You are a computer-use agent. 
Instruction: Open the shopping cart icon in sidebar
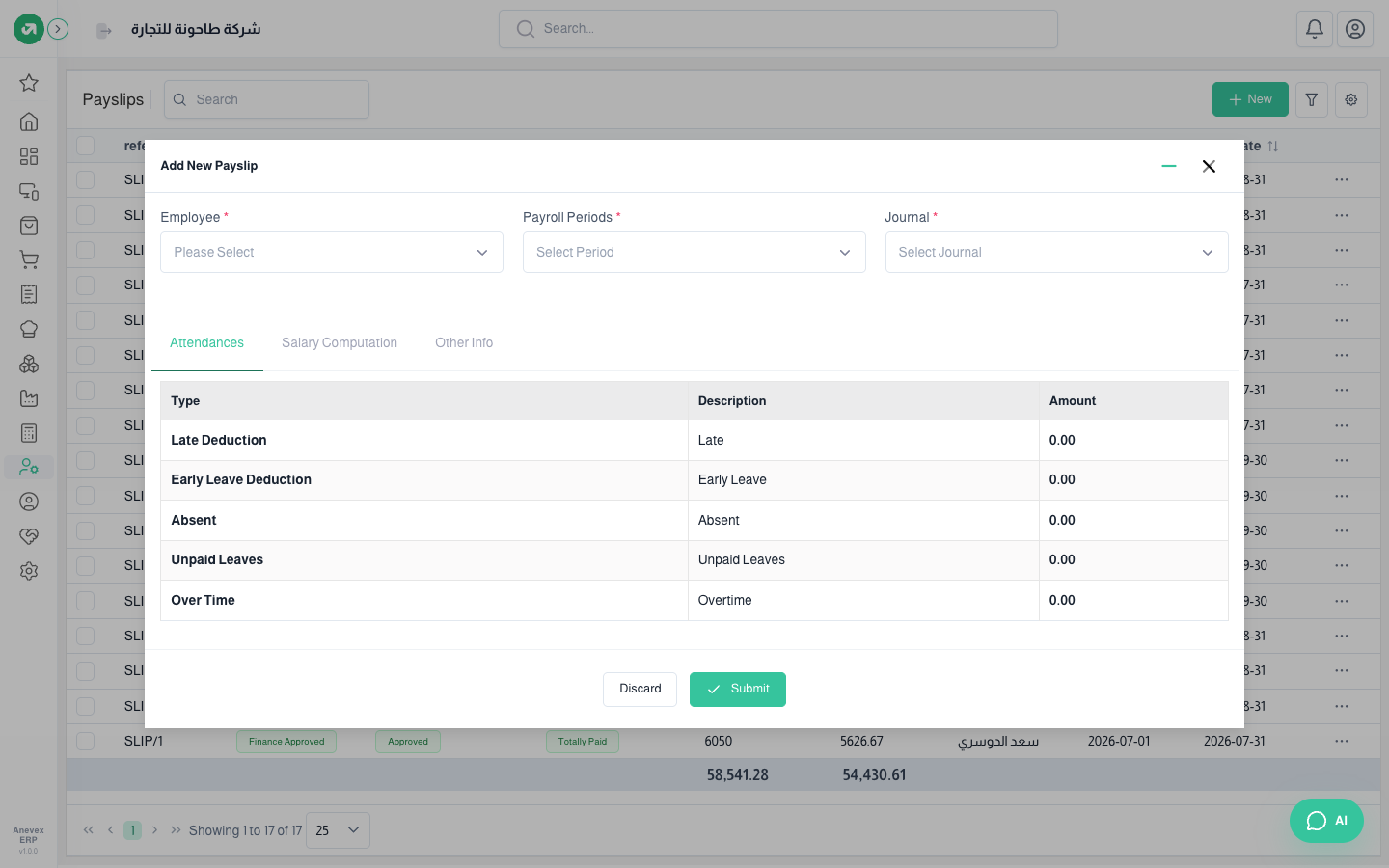point(29,259)
